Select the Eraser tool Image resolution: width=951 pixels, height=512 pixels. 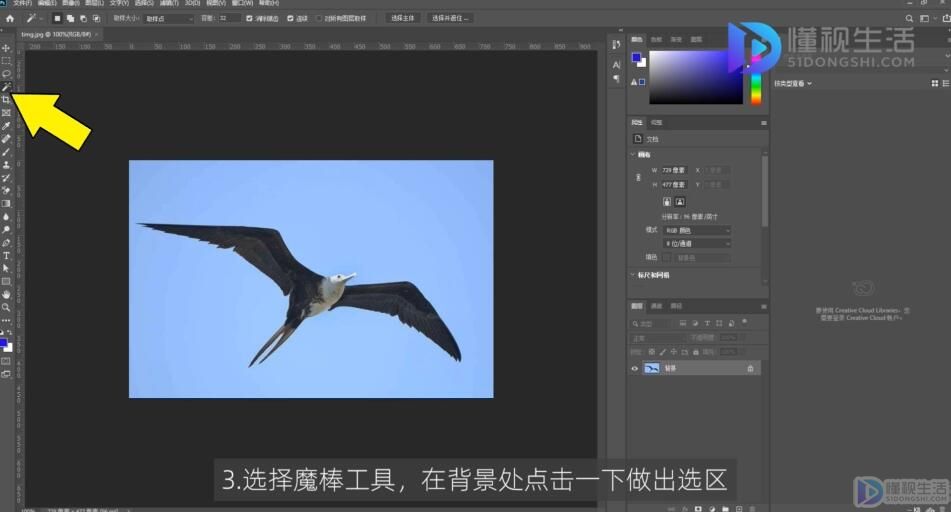tap(6, 190)
